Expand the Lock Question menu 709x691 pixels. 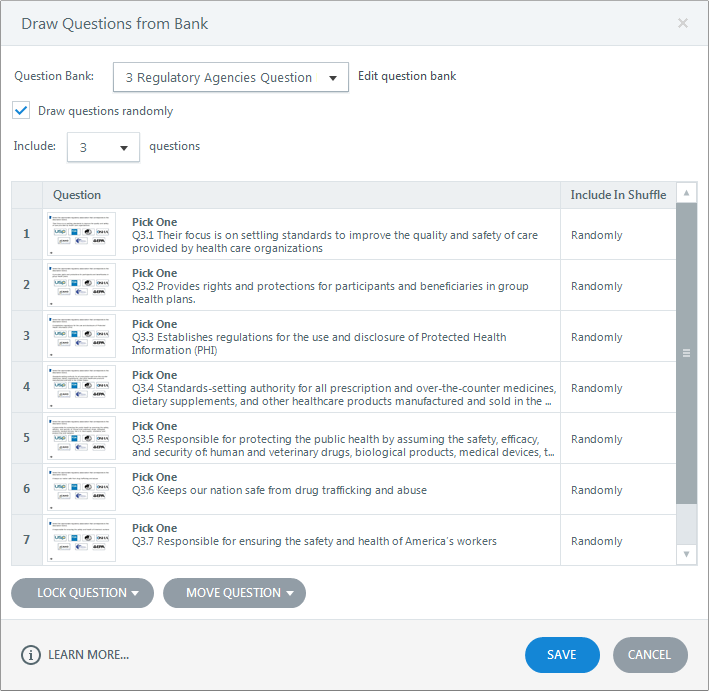(82, 593)
